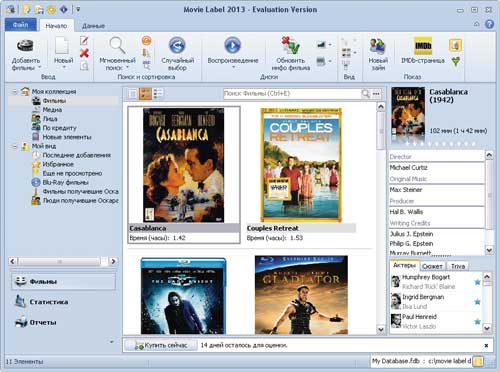Click Random Choice (Случайный выбор) icon
500x372 pixels.
pyautogui.click(x=177, y=45)
